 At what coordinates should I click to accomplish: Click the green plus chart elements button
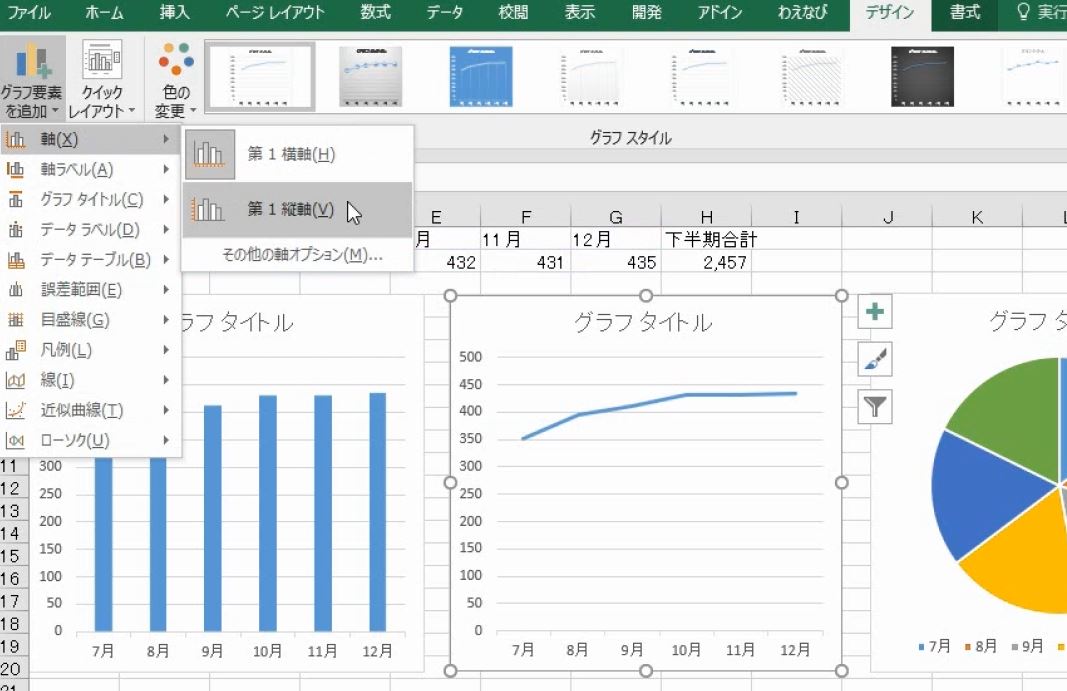(x=874, y=312)
